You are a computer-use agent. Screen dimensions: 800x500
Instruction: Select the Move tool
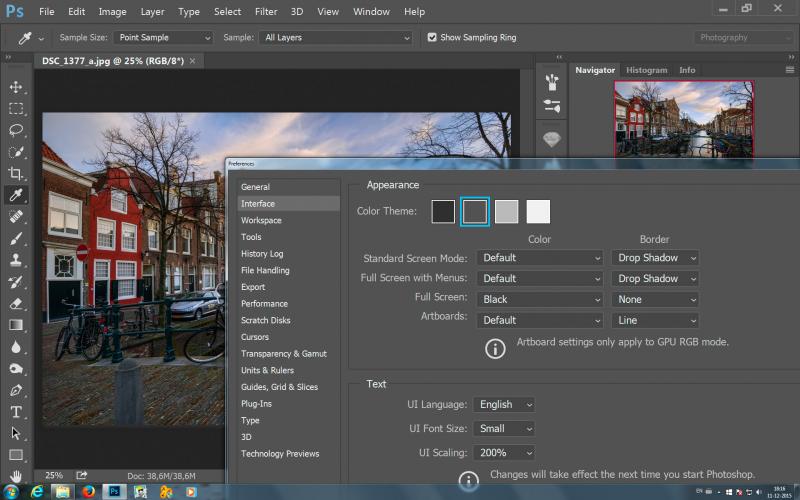[16, 87]
